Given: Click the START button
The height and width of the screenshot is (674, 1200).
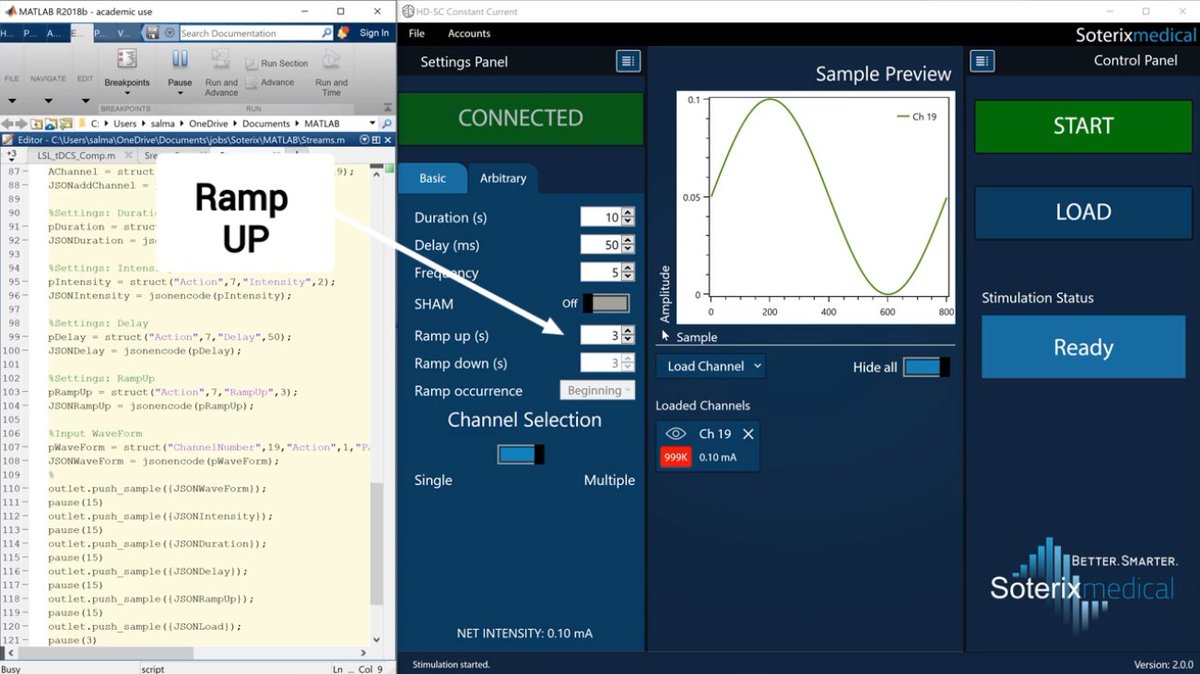Looking at the screenshot, I should tap(1083, 126).
